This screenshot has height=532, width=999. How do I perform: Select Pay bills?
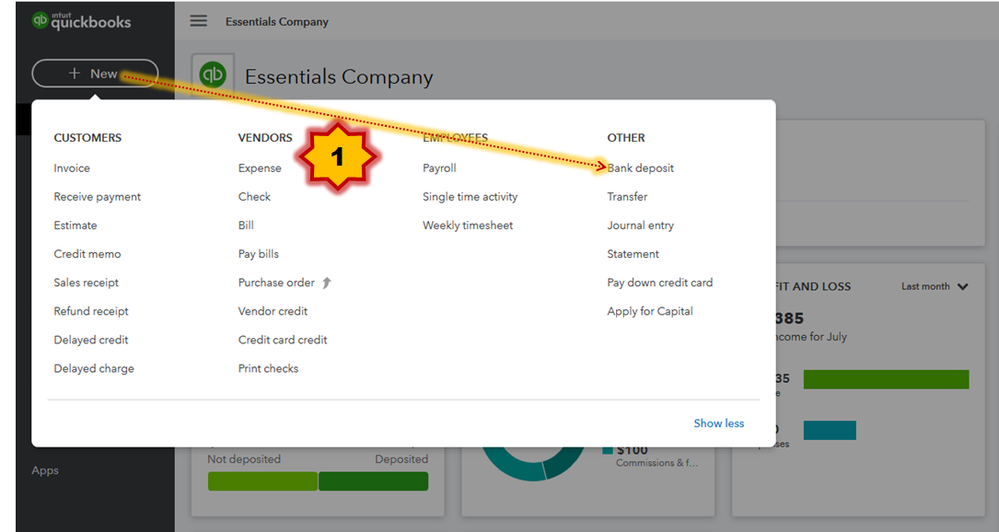259,254
